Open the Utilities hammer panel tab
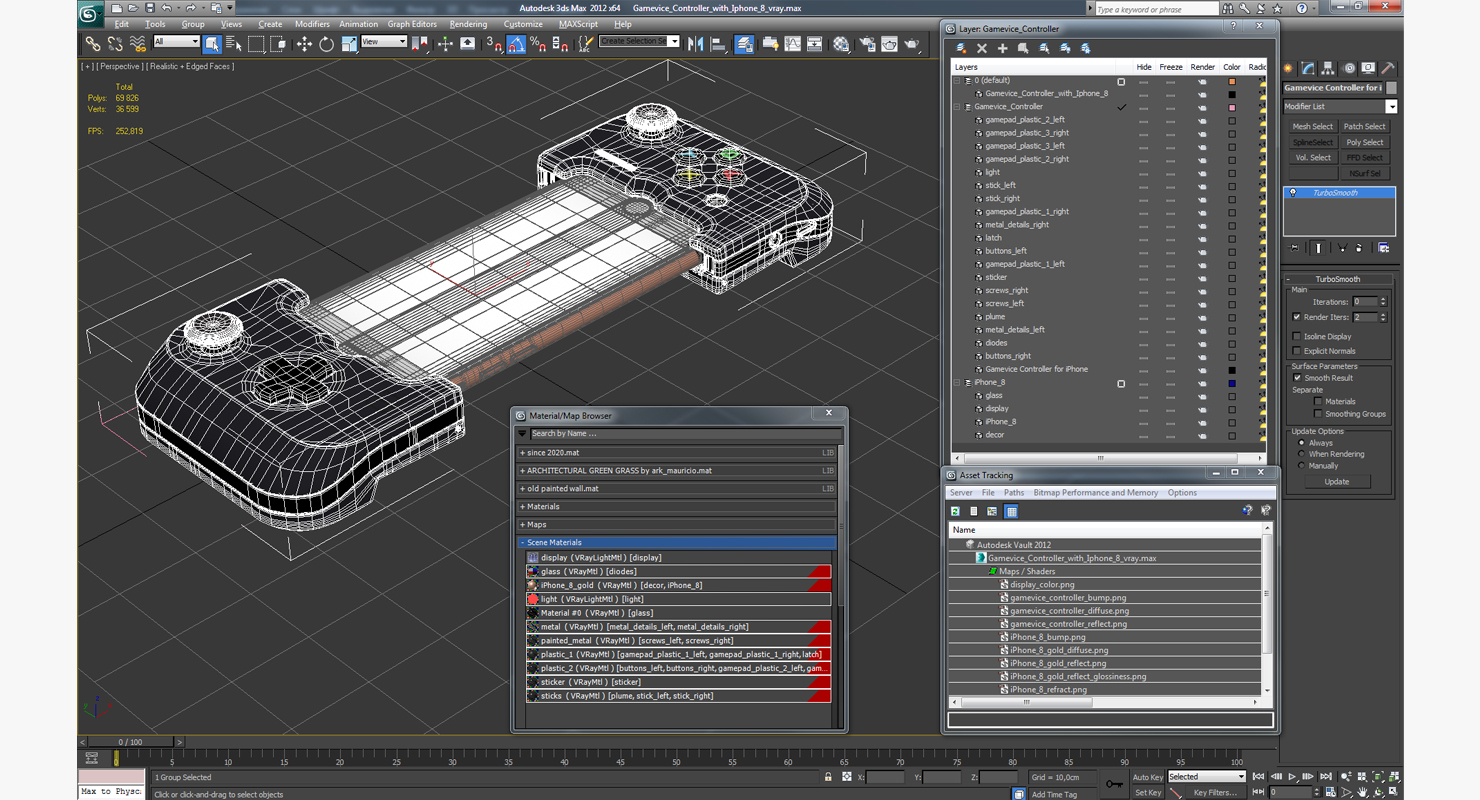Viewport: 1480px width, 800px height. pos(1389,69)
